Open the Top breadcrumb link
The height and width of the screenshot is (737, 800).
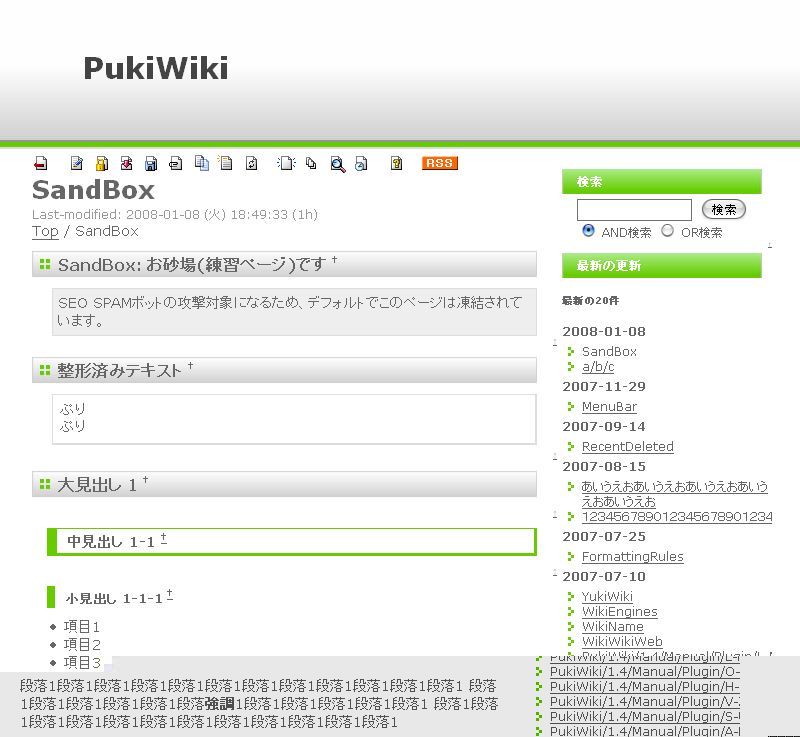pyautogui.click(x=45, y=231)
